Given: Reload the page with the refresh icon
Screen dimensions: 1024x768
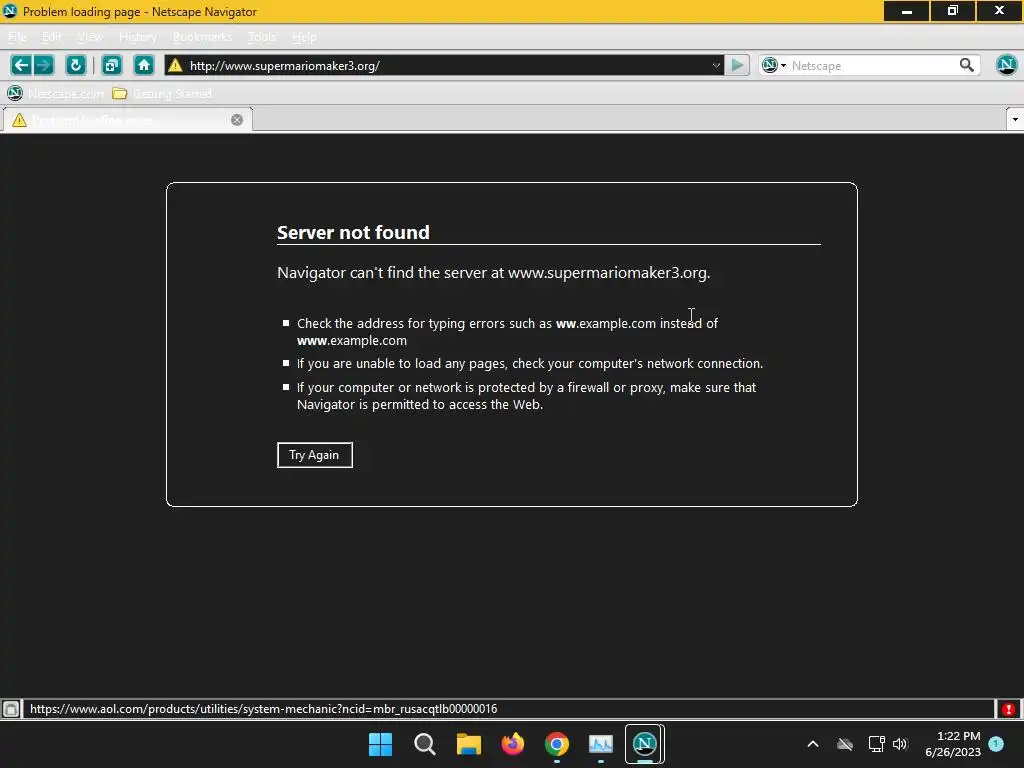Looking at the screenshot, I should click(76, 65).
